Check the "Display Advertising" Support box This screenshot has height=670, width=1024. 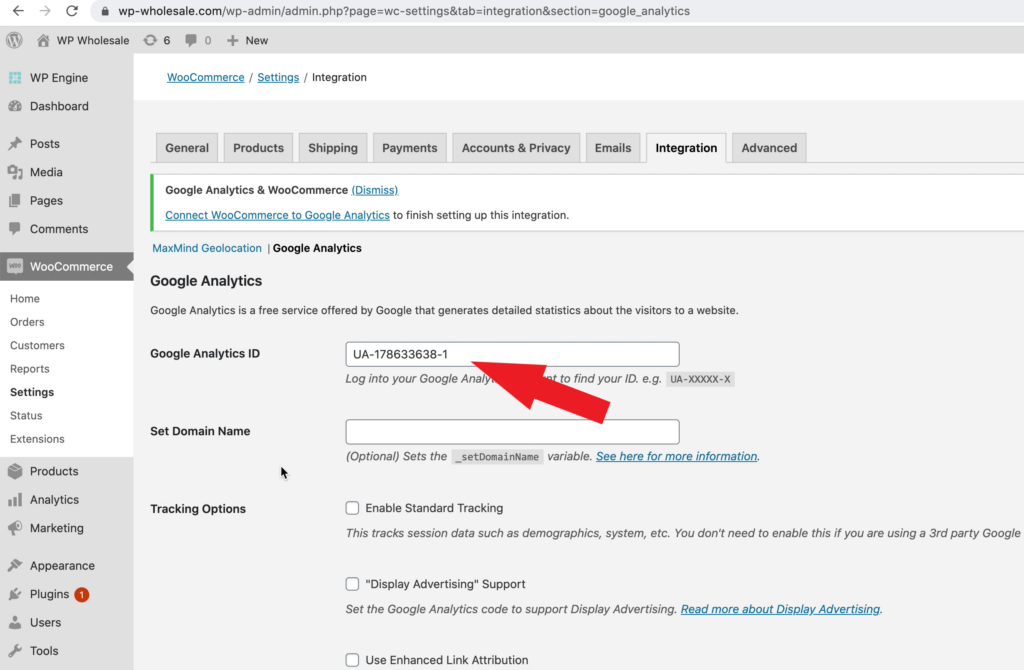[352, 584]
